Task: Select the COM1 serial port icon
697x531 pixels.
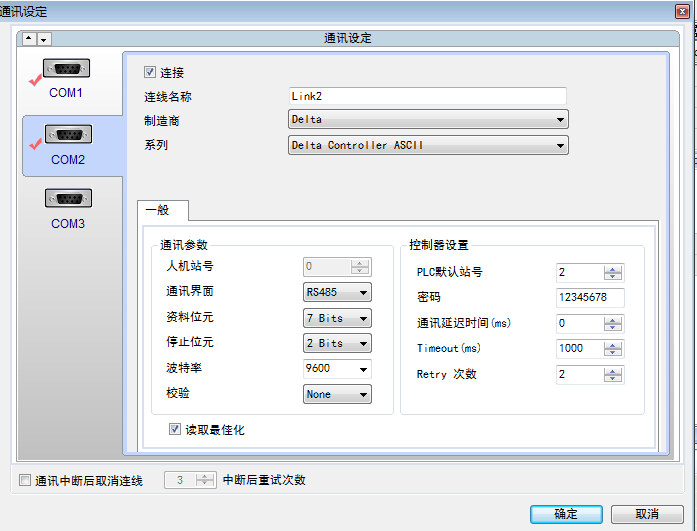Action: (x=66, y=69)
